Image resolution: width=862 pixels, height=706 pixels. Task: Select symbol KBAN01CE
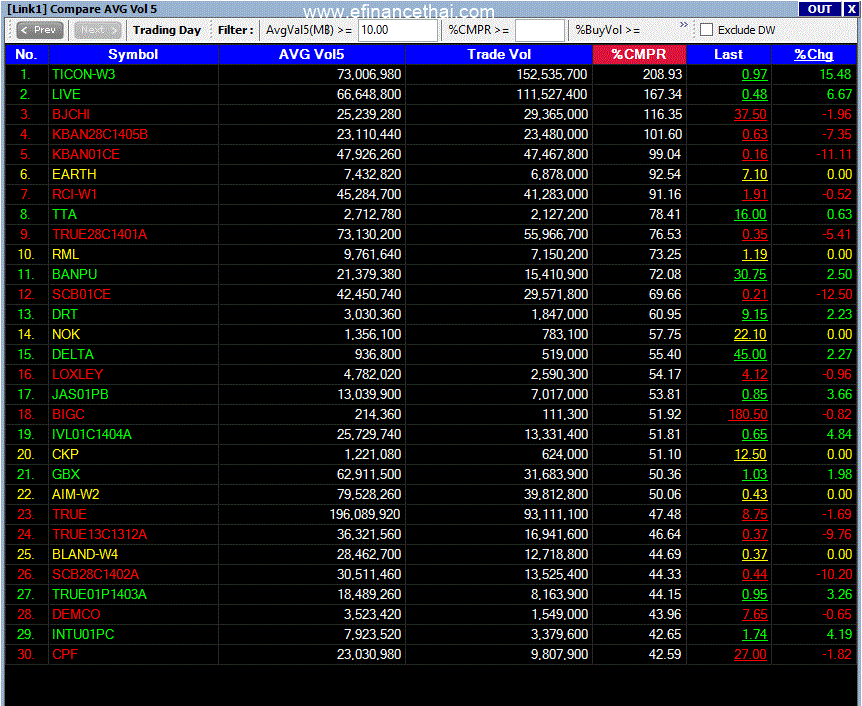tap(86, 155)
